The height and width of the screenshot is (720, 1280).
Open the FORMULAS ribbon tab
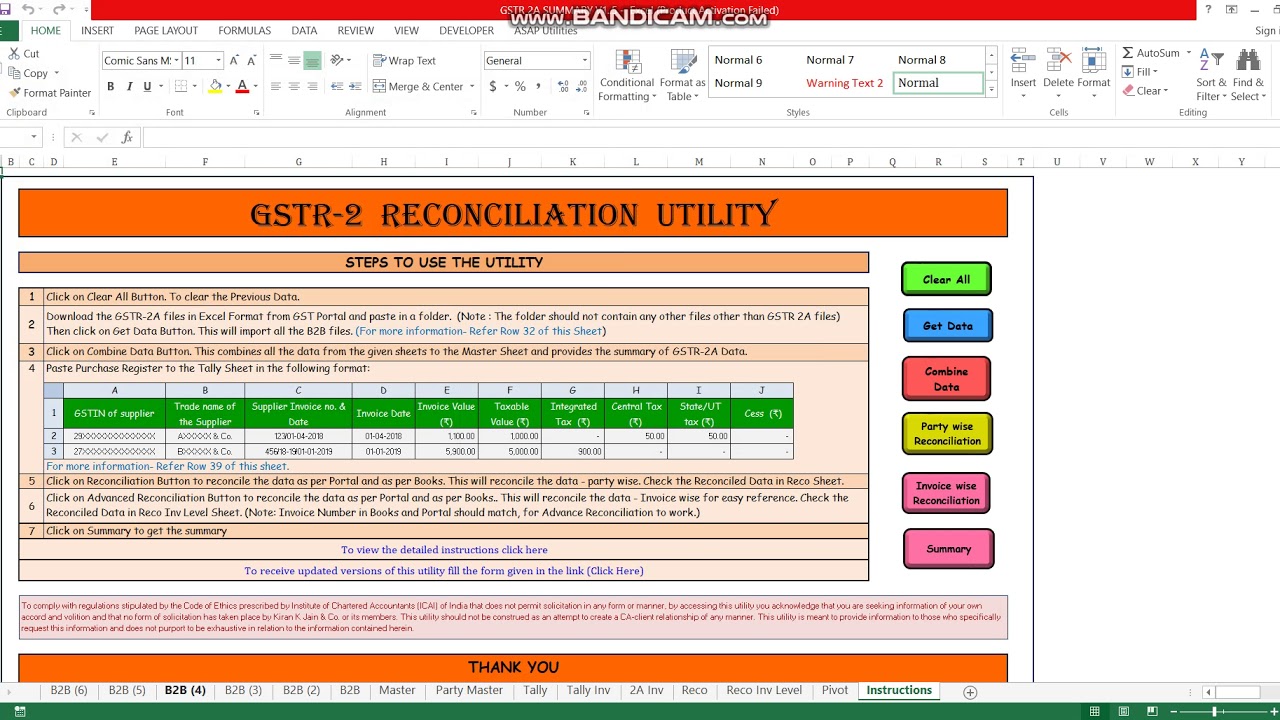point(244,31)
